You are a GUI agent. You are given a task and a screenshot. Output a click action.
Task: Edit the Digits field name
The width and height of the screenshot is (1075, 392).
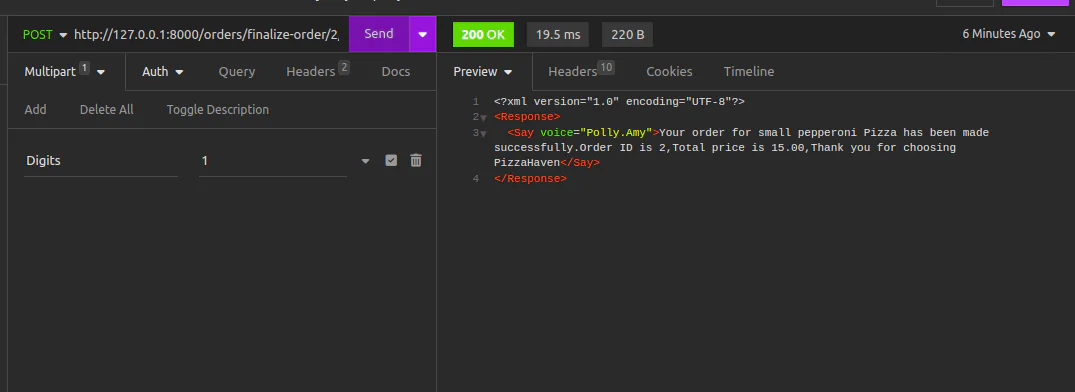(101, 161)
